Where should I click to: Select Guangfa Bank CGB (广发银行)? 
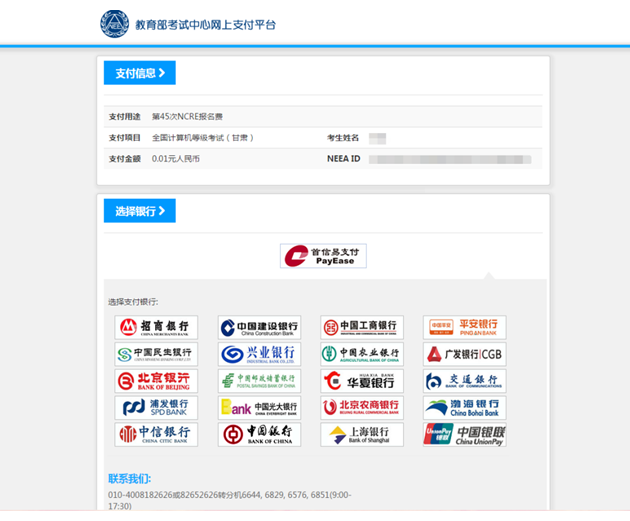click(x=464, y=354)
